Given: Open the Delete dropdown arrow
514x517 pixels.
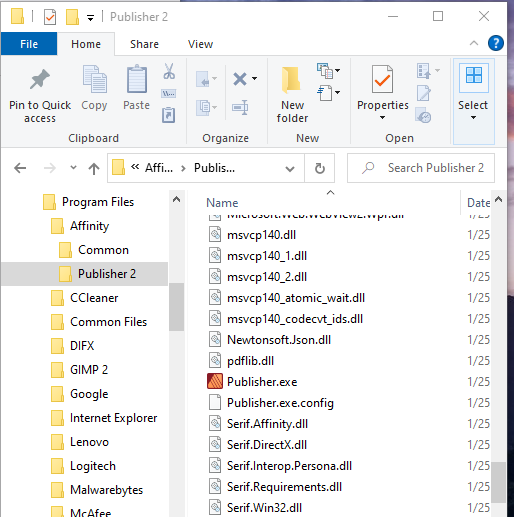Looking at the screenshot, I should point(254,79).
